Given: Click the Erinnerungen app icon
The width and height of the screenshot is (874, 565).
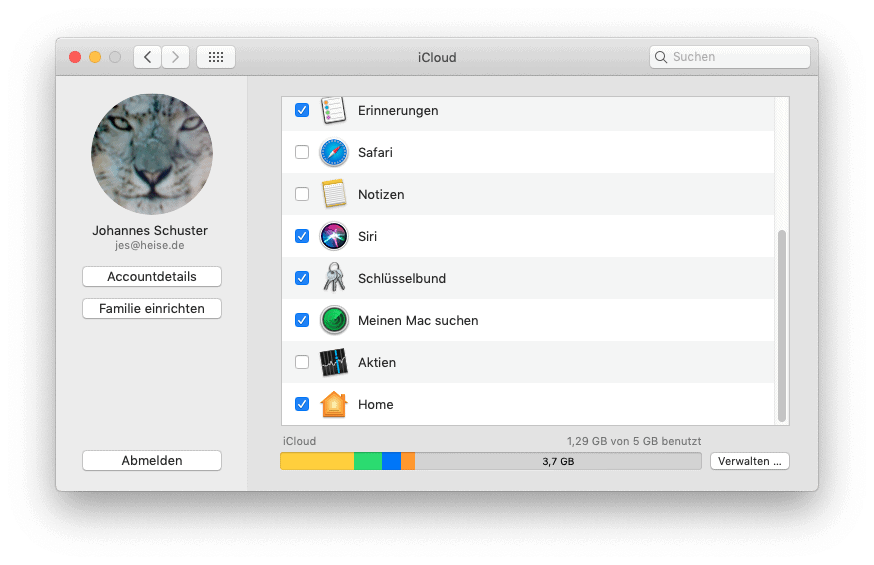Looking at the screenshot, I should 333,110.
